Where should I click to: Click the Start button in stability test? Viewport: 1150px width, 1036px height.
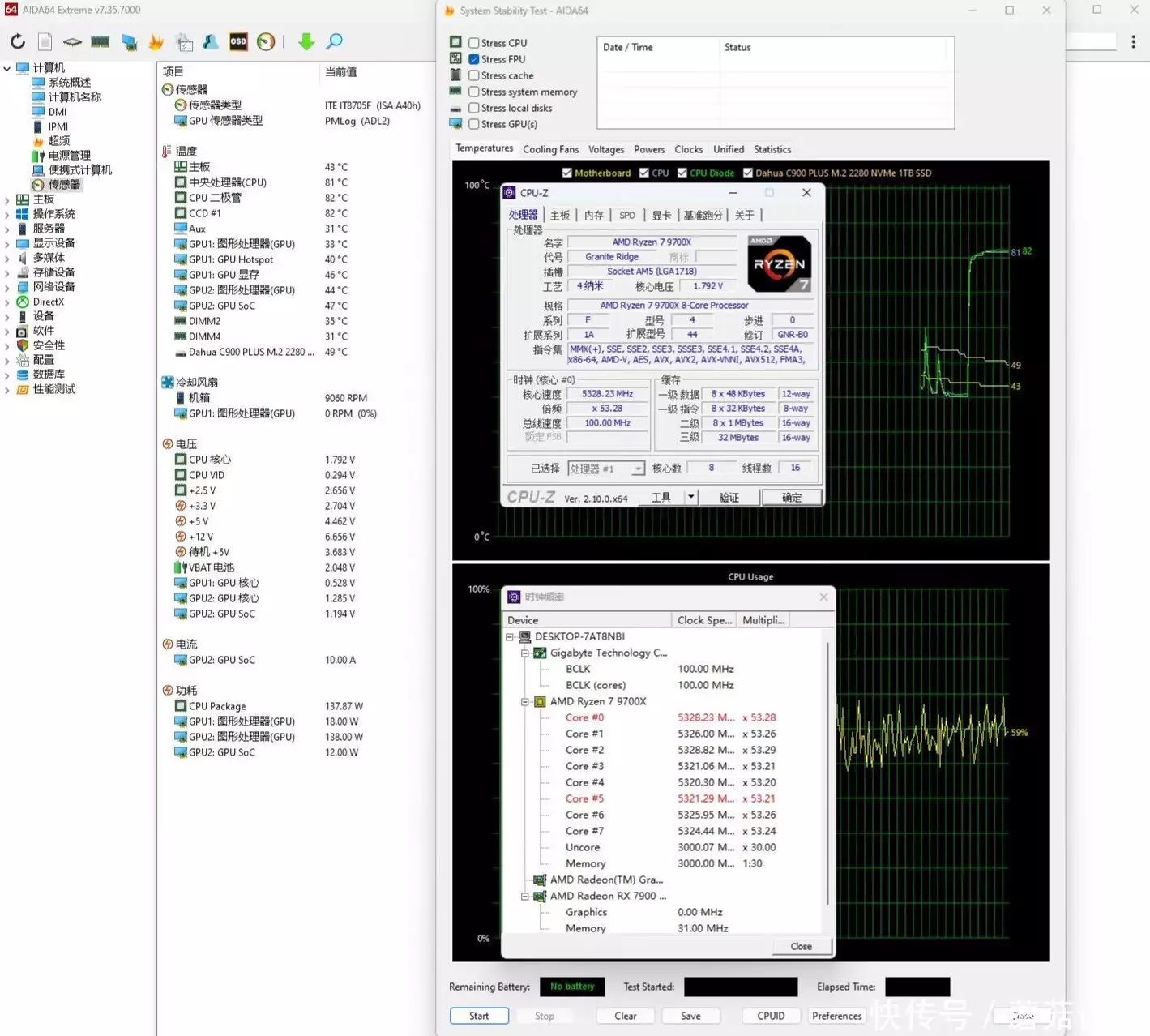479,1016
